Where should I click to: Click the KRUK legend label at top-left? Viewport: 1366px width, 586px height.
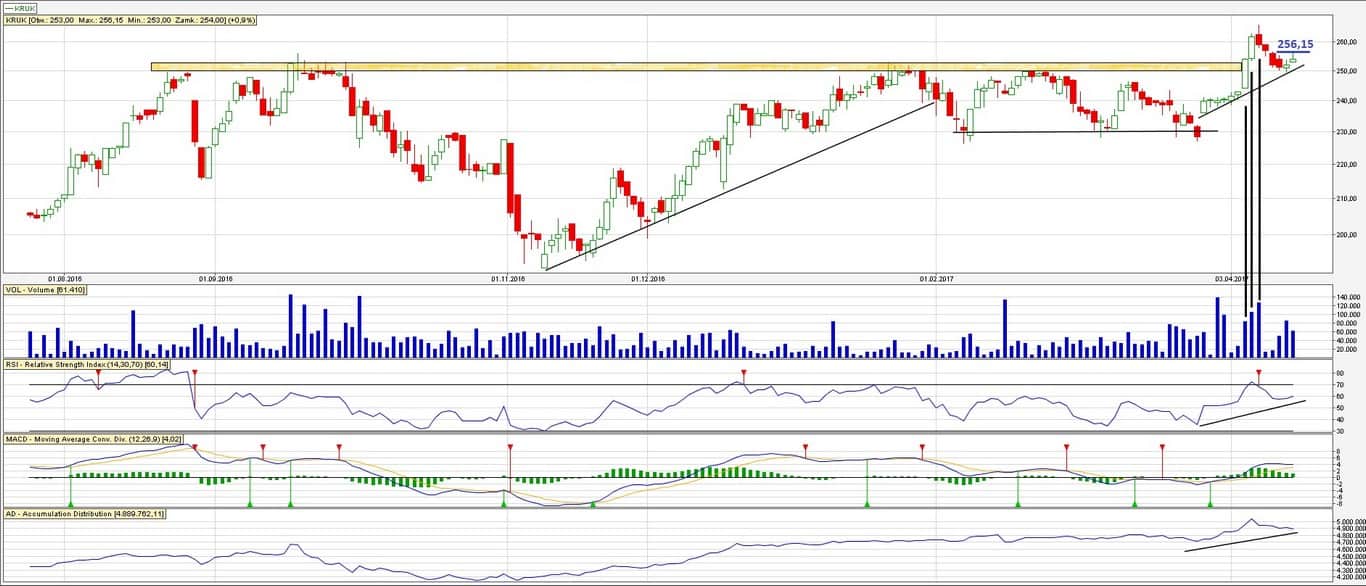22,7
